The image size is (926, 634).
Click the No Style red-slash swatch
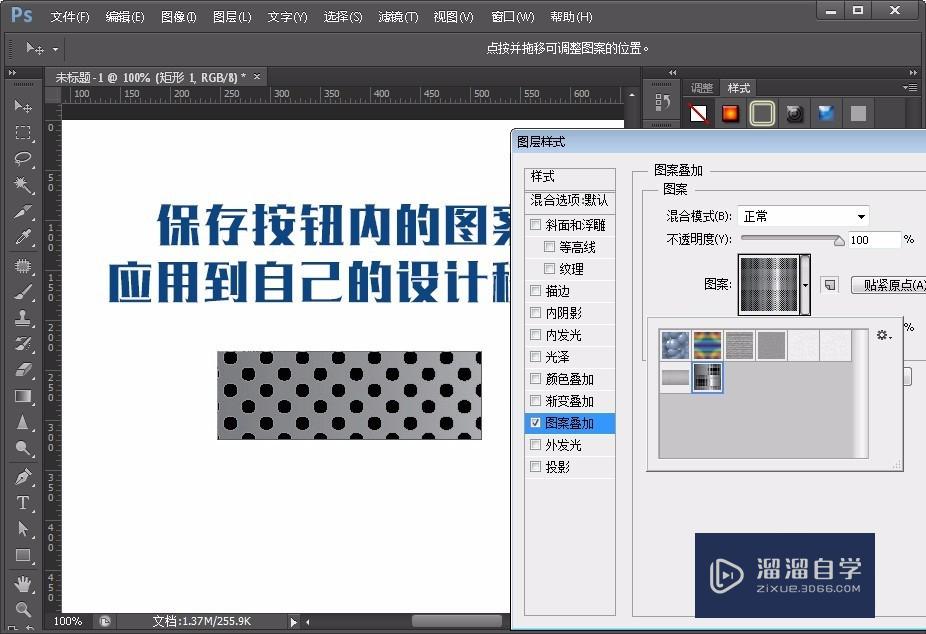(x=699, y=113)
